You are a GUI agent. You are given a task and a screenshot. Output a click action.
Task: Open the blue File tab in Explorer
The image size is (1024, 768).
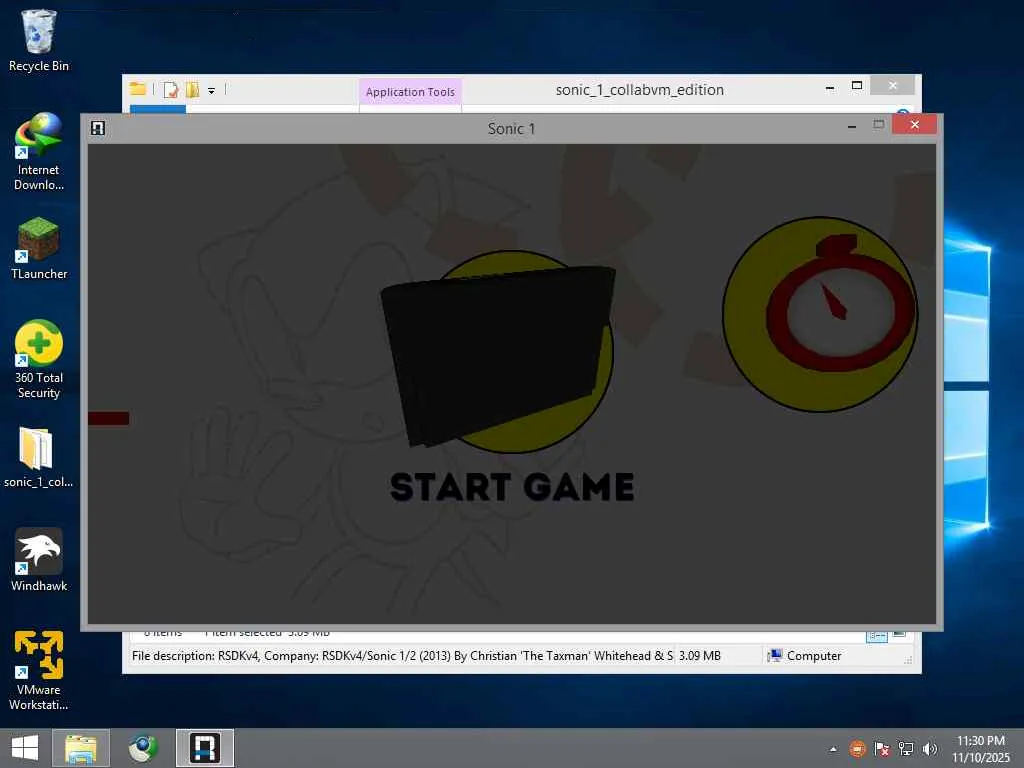pos(157,109)
